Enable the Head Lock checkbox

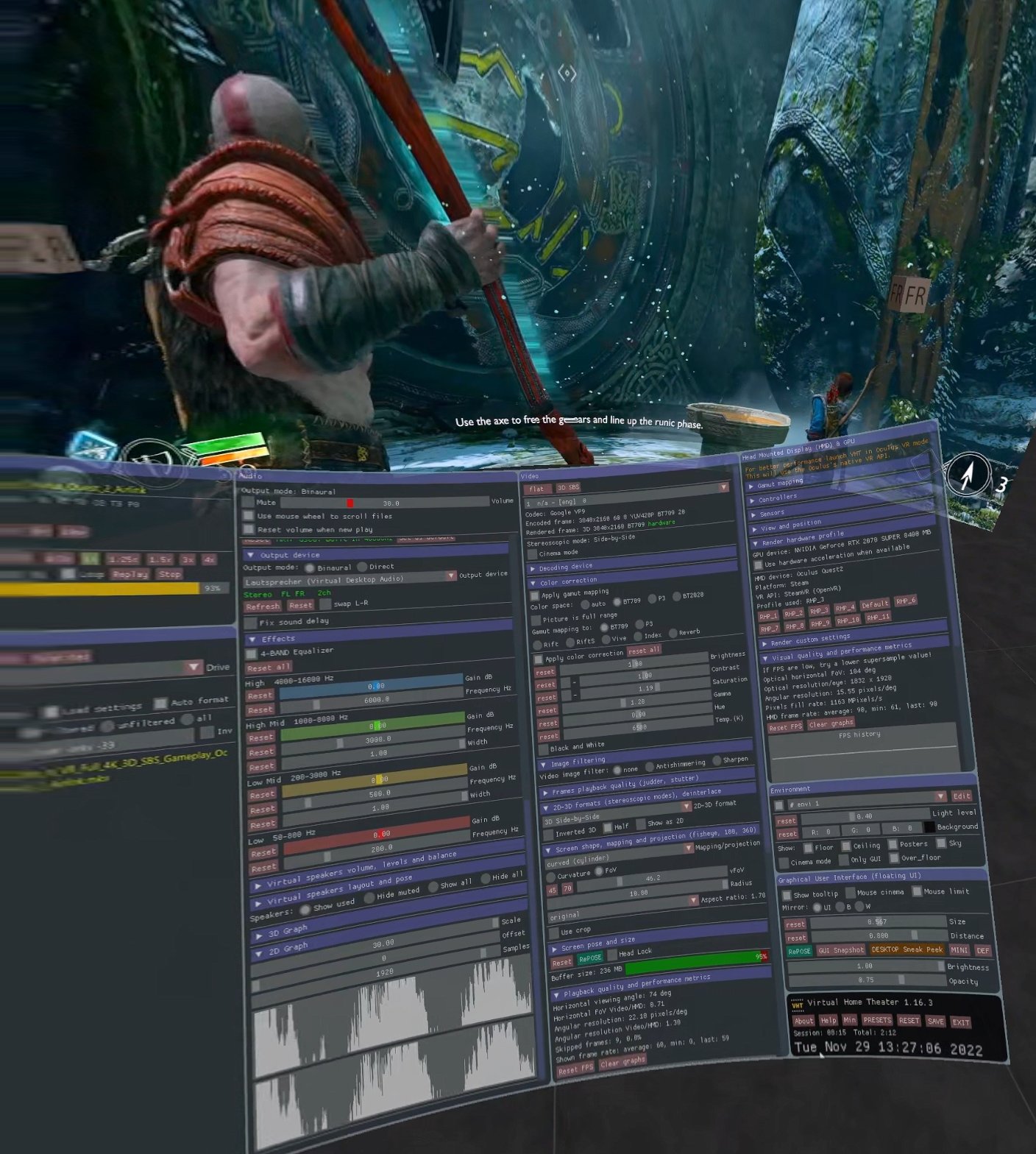click(x=611, y=955)
